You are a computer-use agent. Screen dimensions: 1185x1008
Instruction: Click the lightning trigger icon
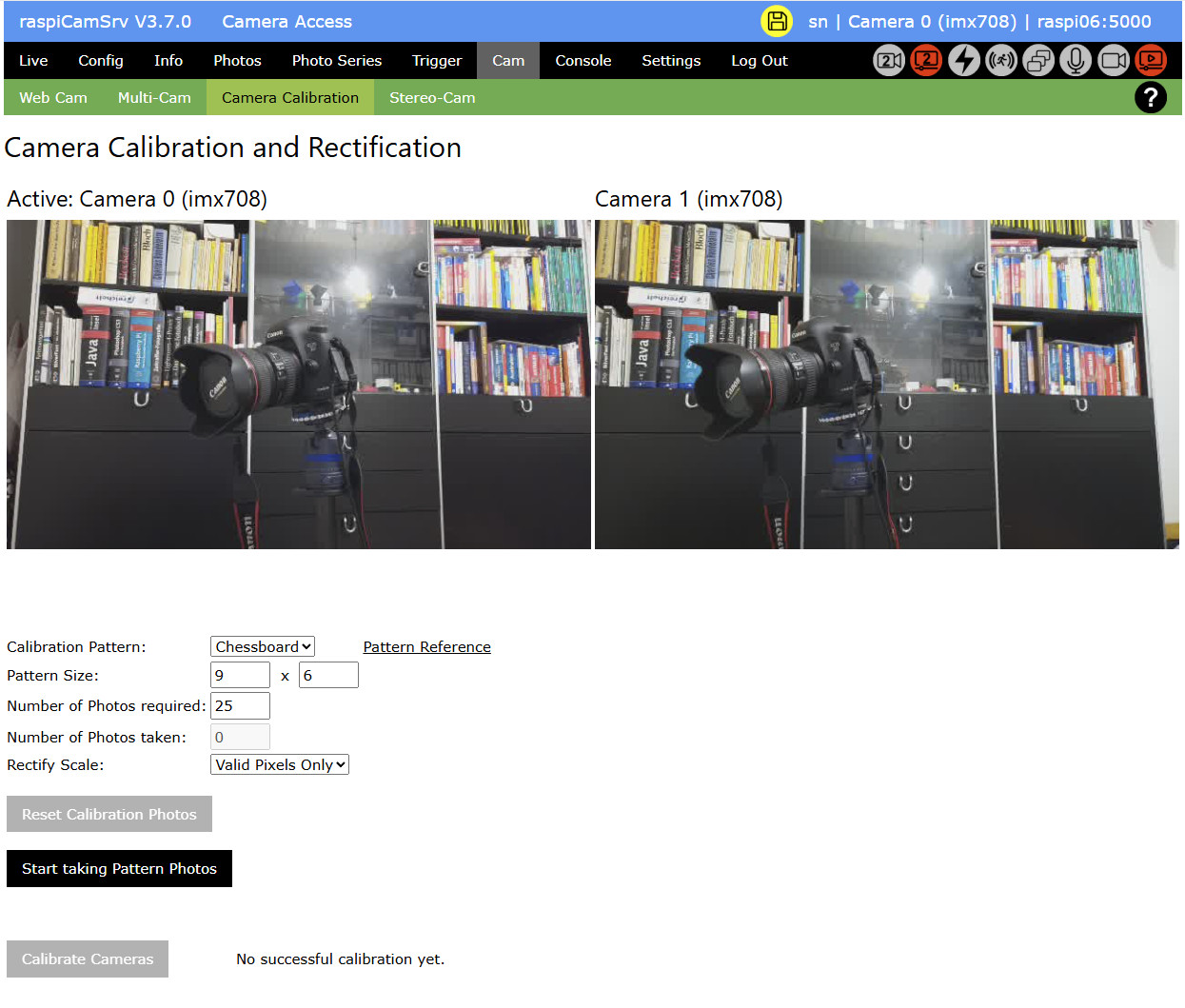[963, 60]
